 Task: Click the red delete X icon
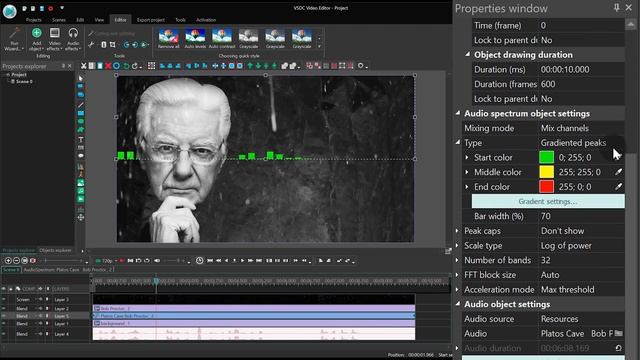[x=108, y=66]
